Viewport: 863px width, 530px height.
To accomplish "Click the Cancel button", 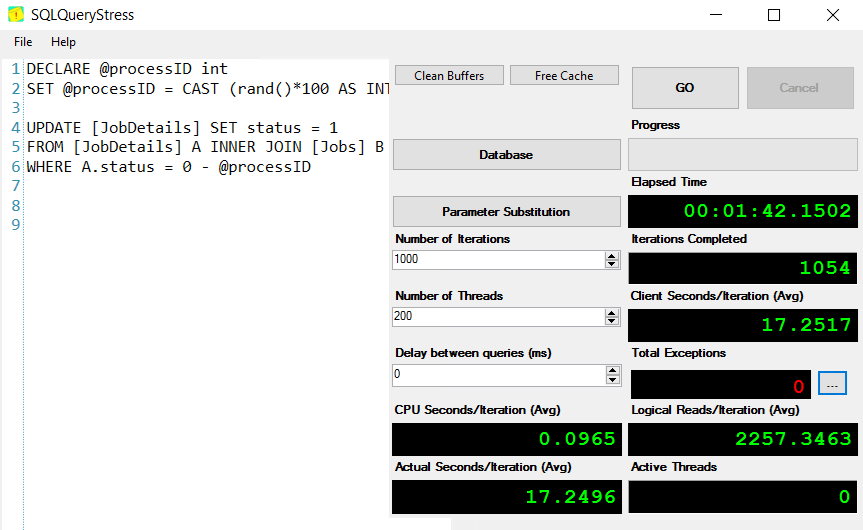I will point(798,88).
